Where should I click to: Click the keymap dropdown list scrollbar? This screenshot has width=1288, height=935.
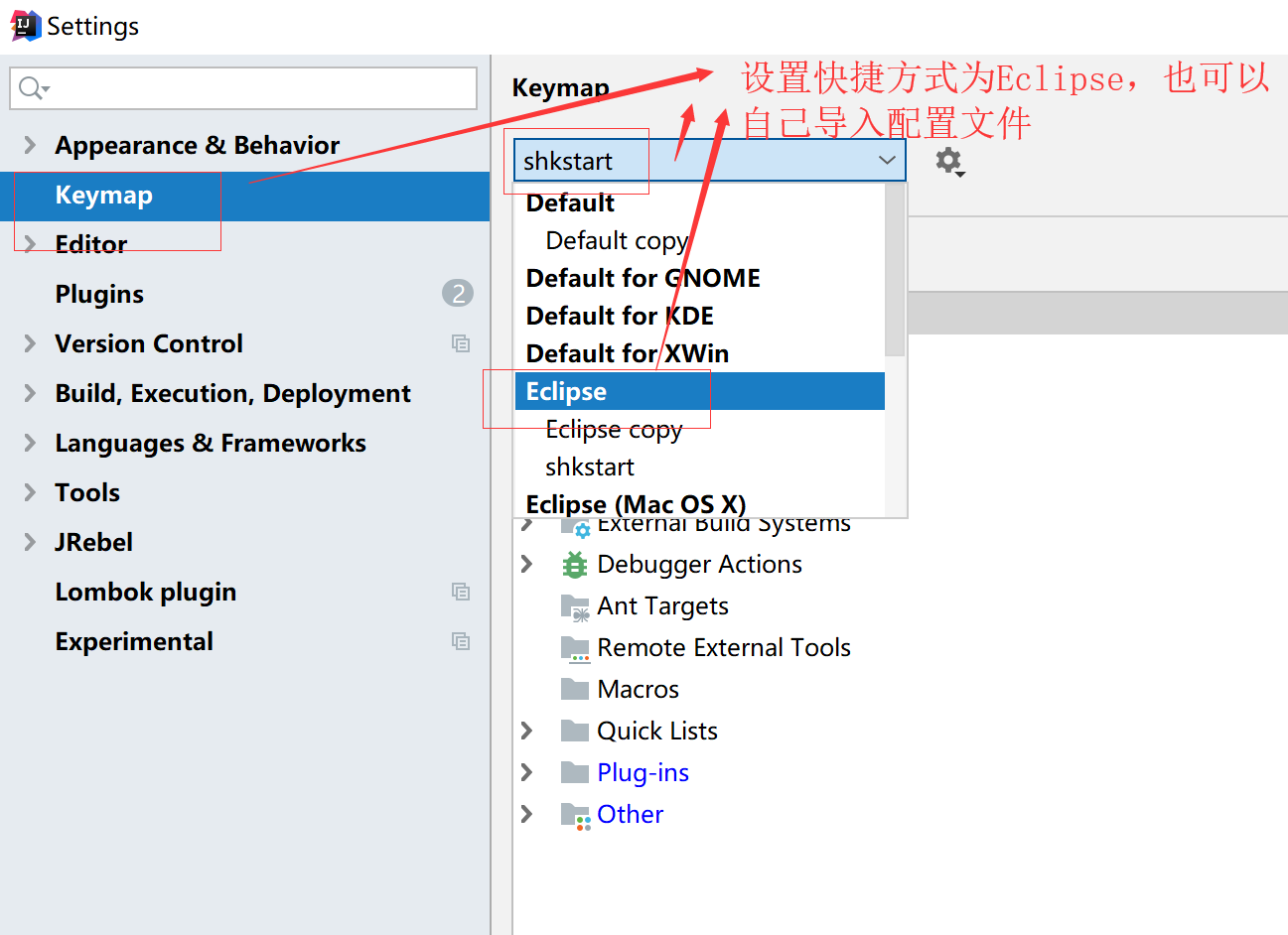point(895,270)
